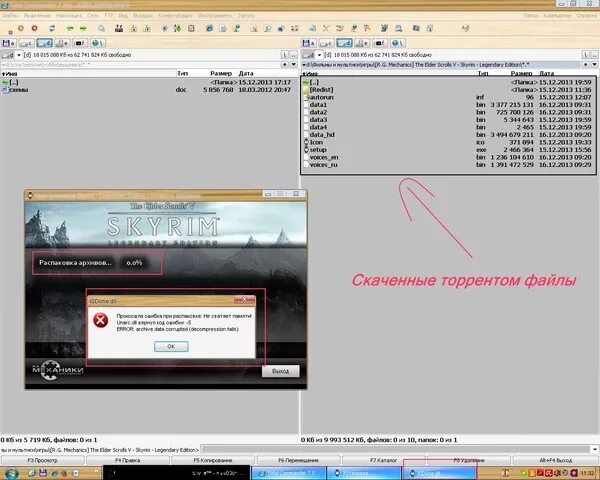Click the command line input field
The image size is (600, 480).
(x=396, y=449)
